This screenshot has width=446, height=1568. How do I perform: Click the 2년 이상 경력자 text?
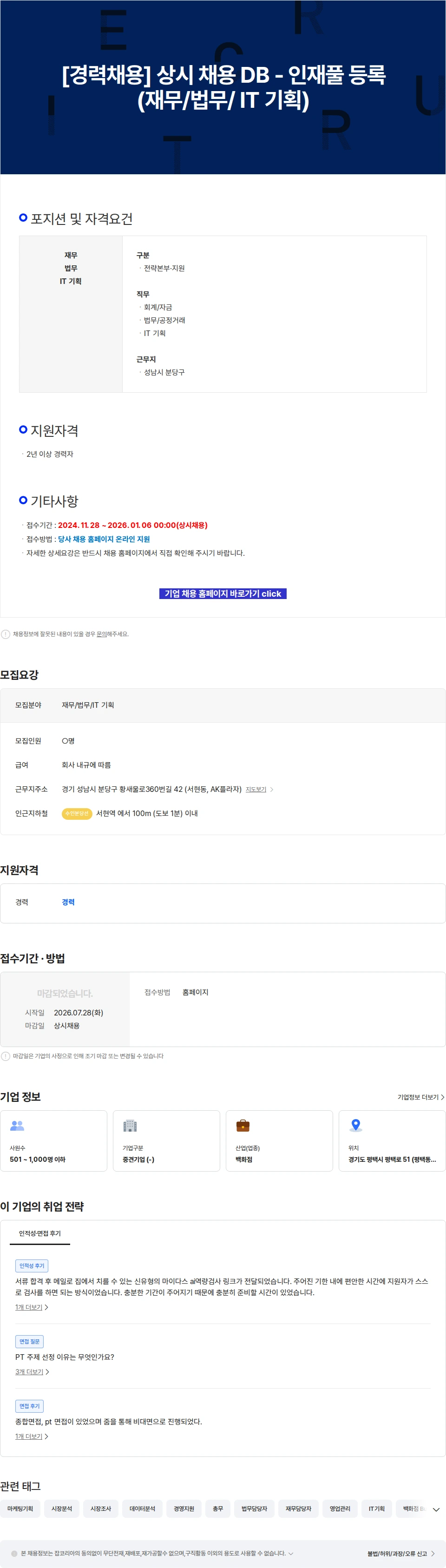[x=50, y=454]
